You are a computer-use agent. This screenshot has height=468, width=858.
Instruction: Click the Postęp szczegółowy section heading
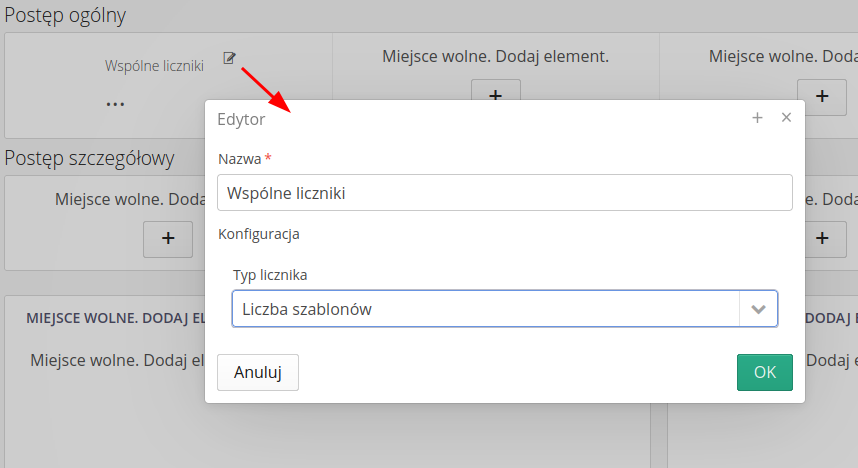pos(89,158)
